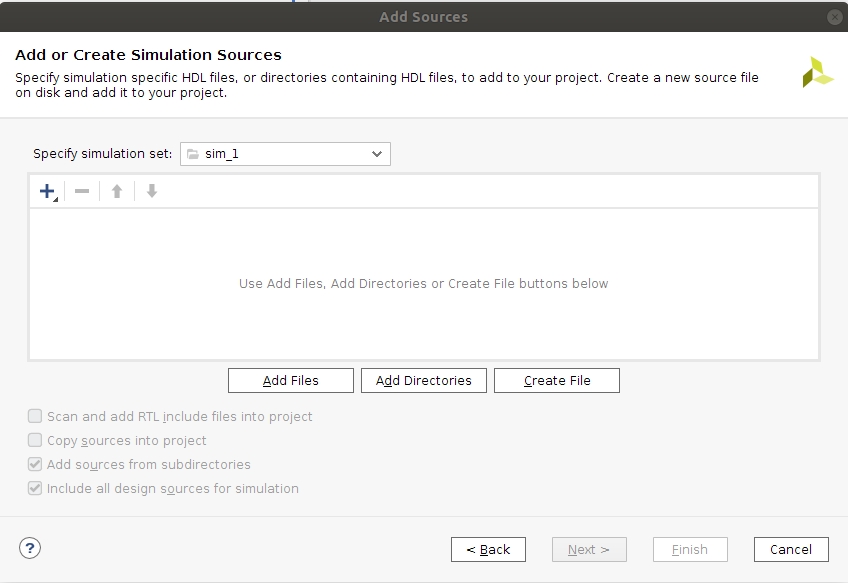This screenshot has height=583, width=848.
Task: Toggle Copy sources into project checkbox
Action: (36, 440)
